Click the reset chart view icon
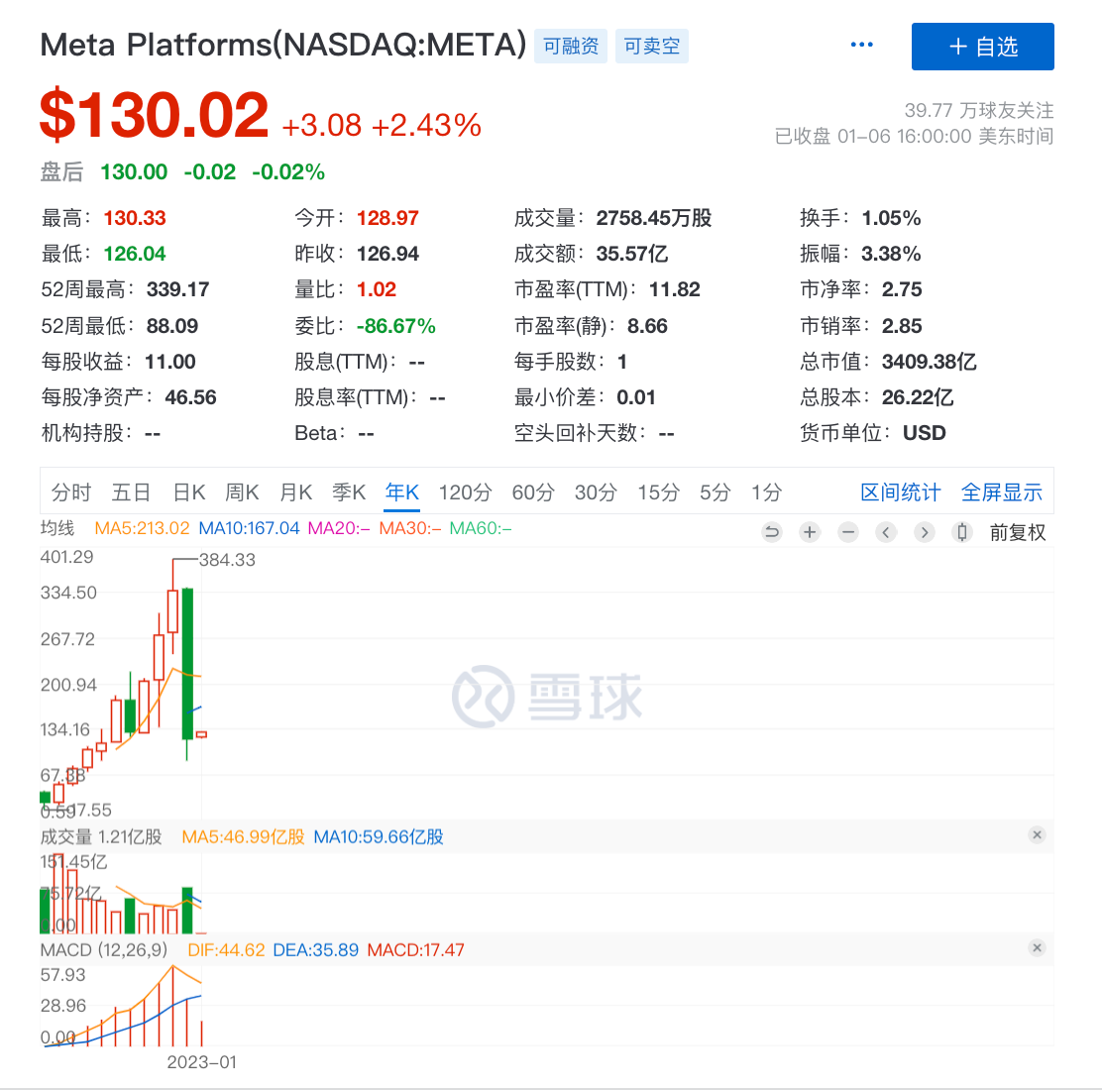1102x1092 pixels. coord(772,532)
